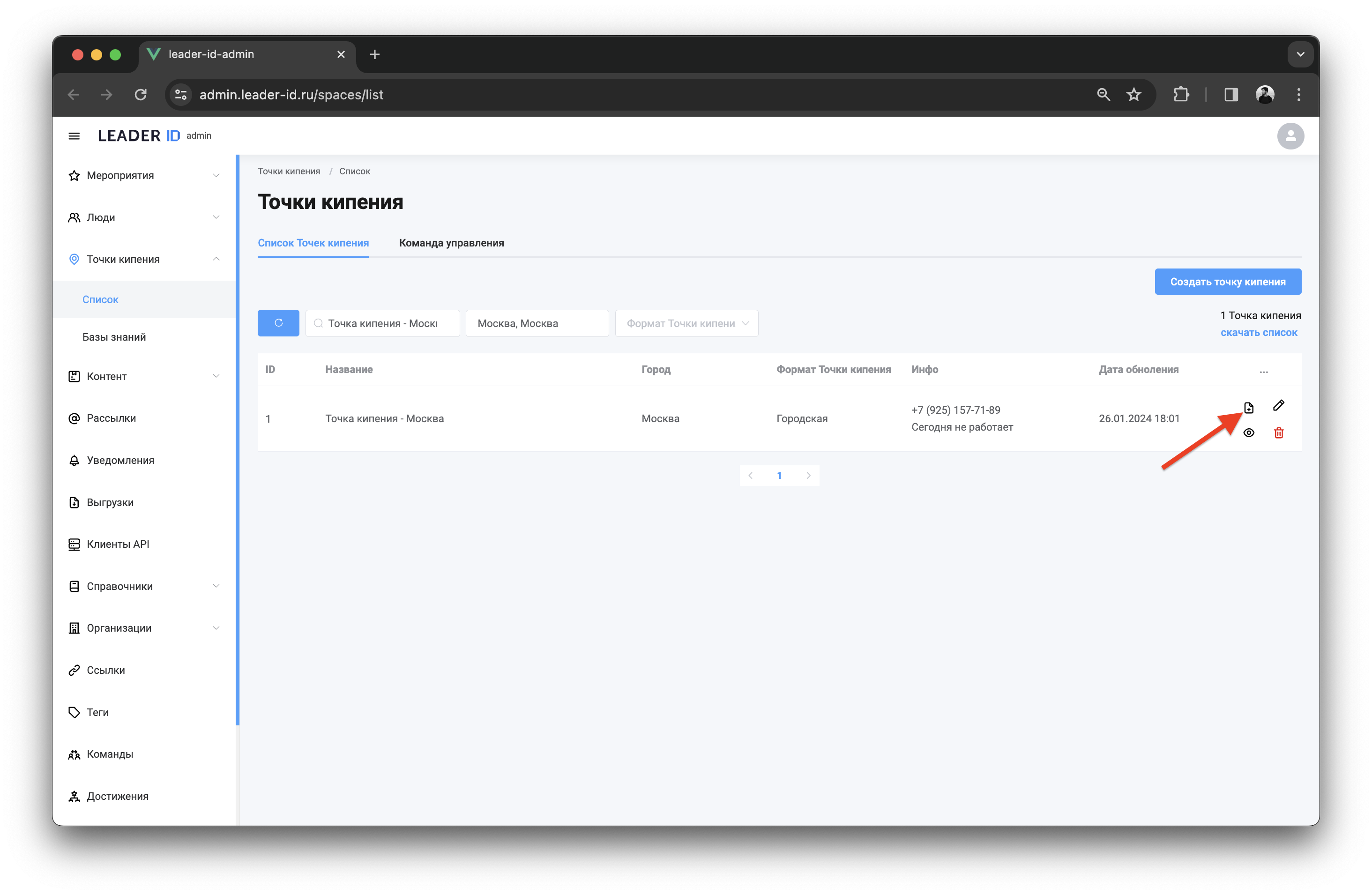Open the user avatar in header
This screenshot has height=895, width=1372.
[1290, 136]
